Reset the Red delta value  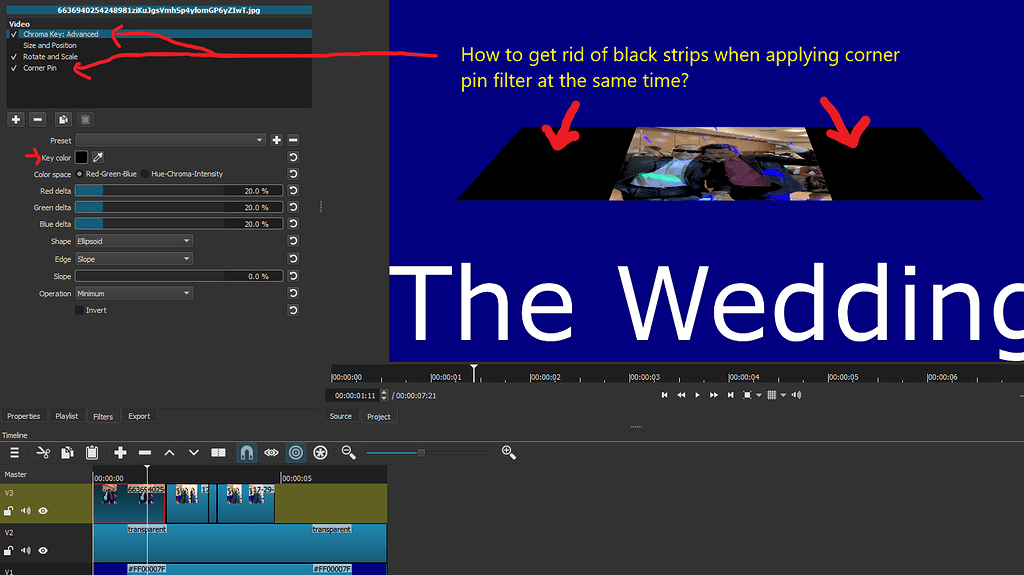[x=293, y=190]
